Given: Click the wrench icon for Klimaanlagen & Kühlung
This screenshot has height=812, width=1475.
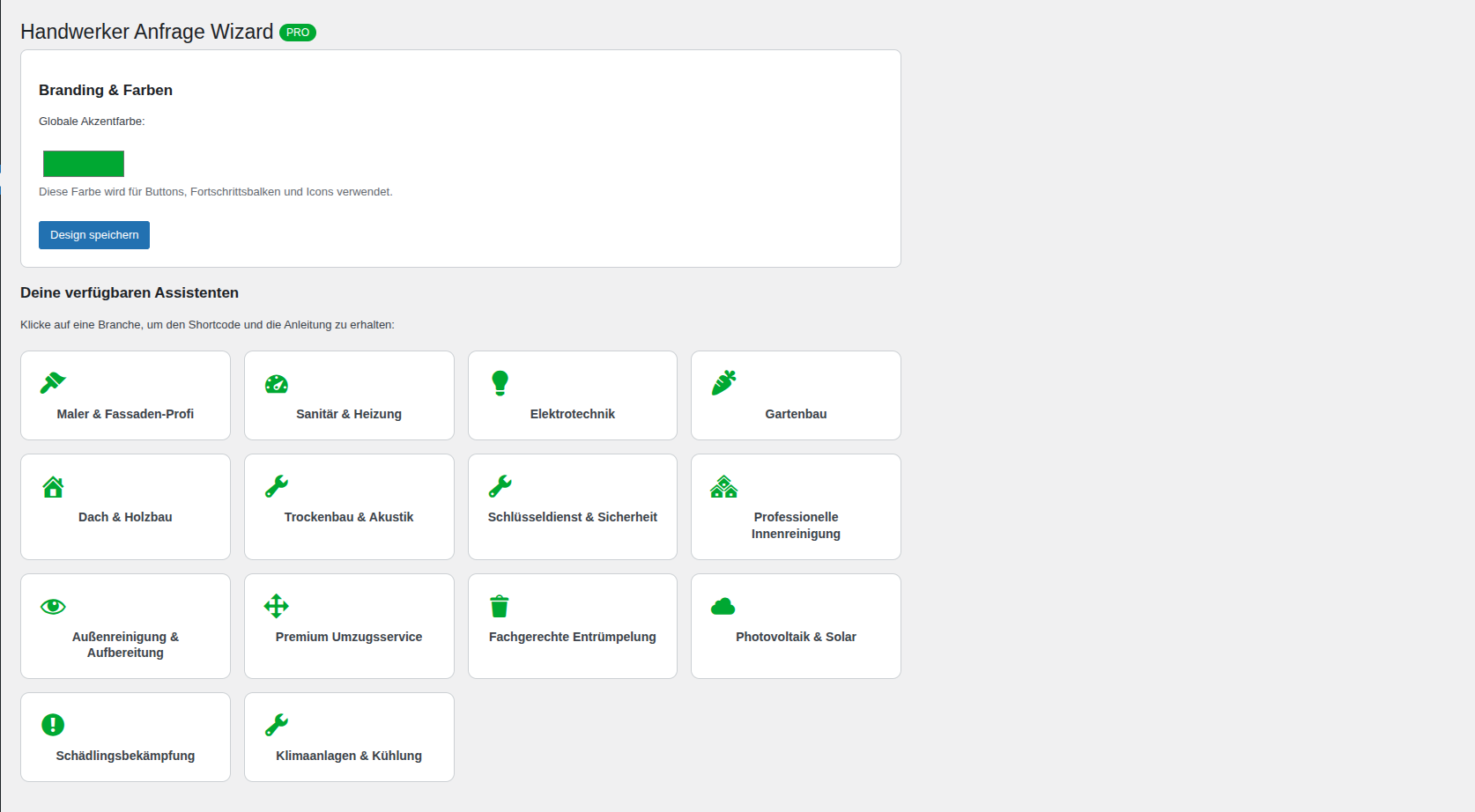Looking at the screenshot, I should click(x=277, y=725).
